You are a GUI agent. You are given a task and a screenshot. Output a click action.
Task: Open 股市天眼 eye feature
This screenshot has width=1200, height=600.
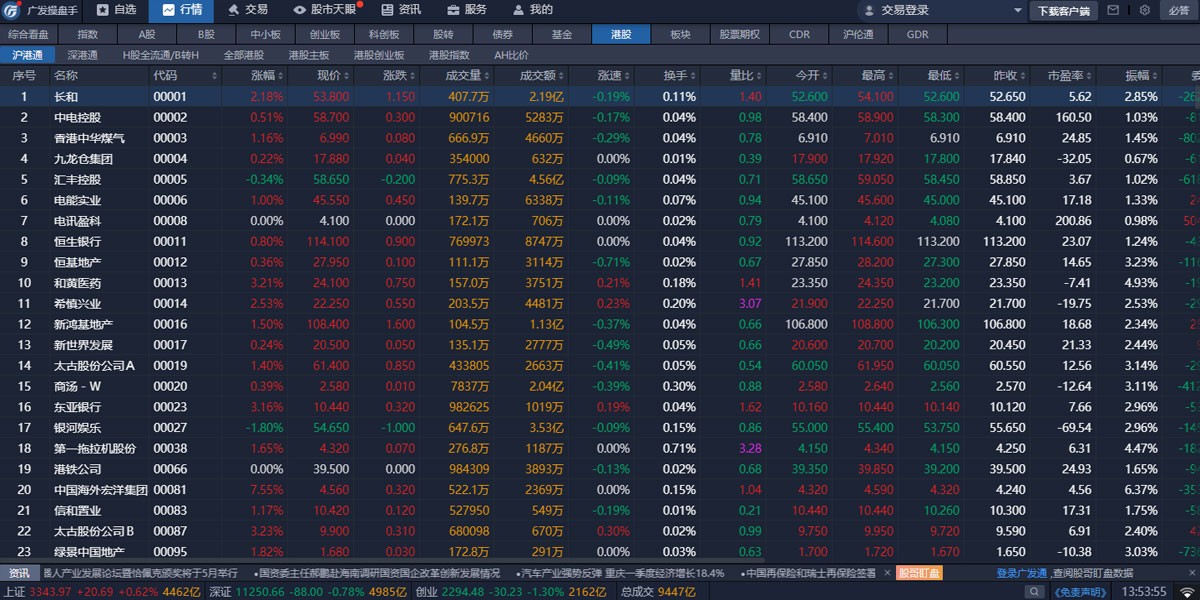click(327, 10)
